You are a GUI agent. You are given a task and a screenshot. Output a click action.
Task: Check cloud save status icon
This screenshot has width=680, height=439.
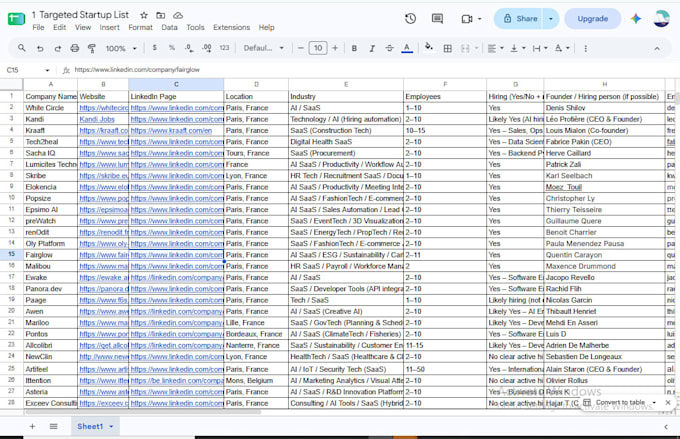pos(178,15)
